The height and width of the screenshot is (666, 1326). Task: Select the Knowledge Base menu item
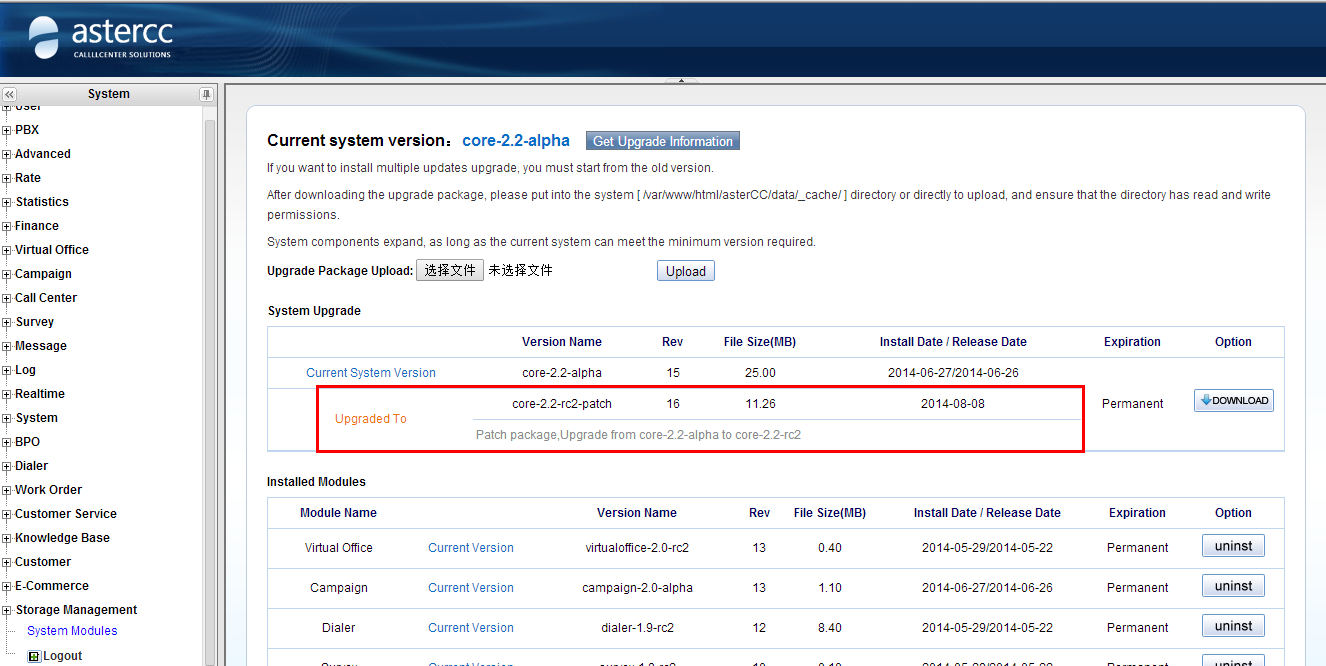click(62, 538)
